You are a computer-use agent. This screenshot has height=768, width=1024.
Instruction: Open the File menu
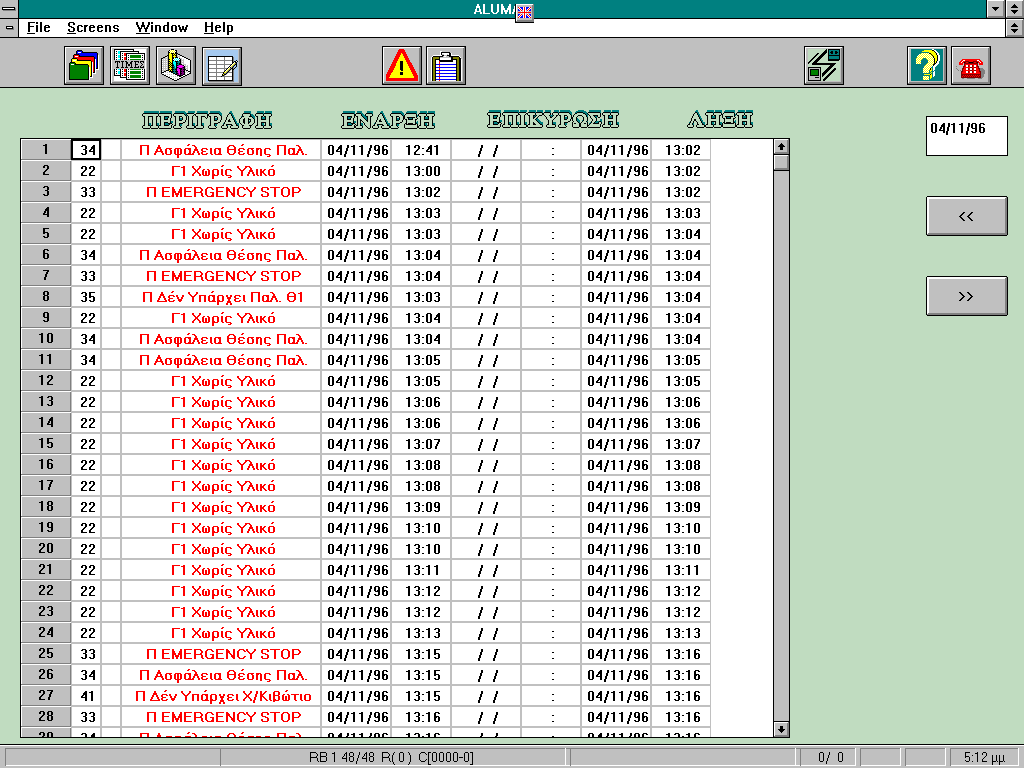point(38,28)
